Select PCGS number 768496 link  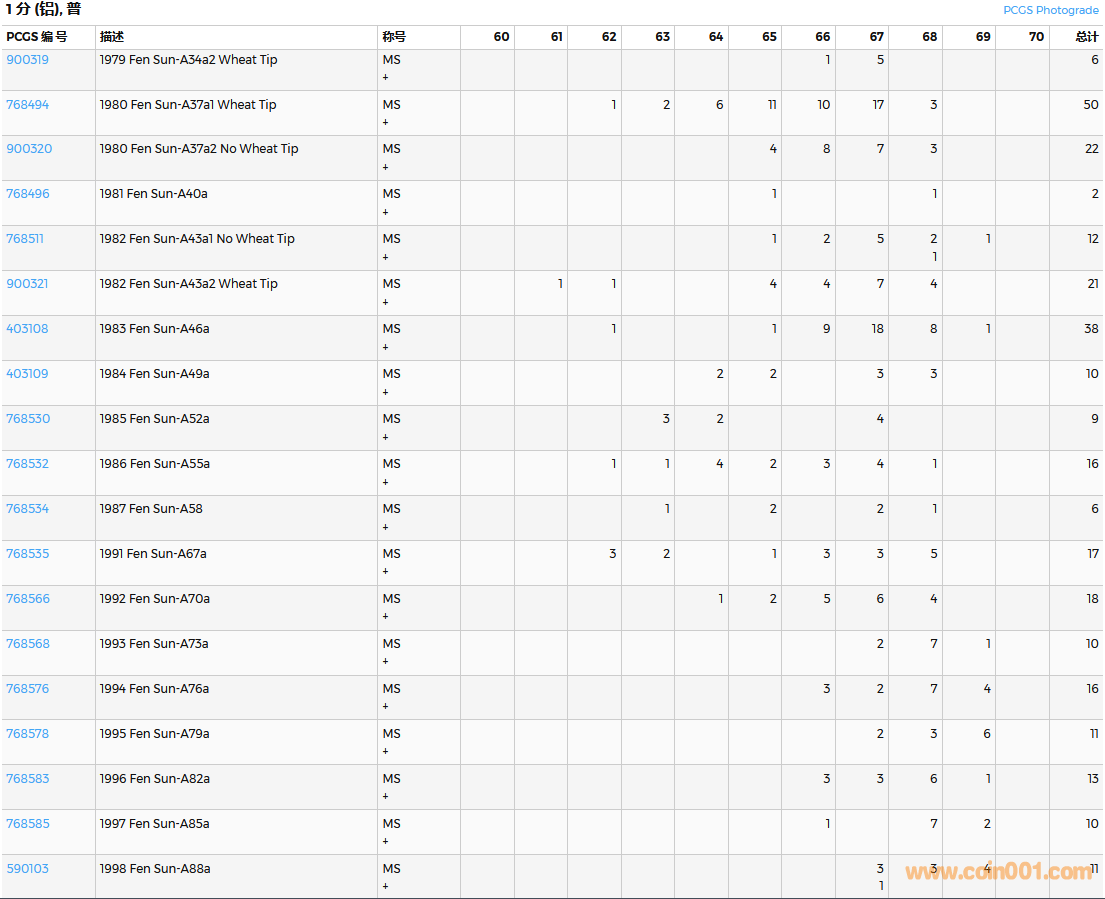tap(27, 194)
